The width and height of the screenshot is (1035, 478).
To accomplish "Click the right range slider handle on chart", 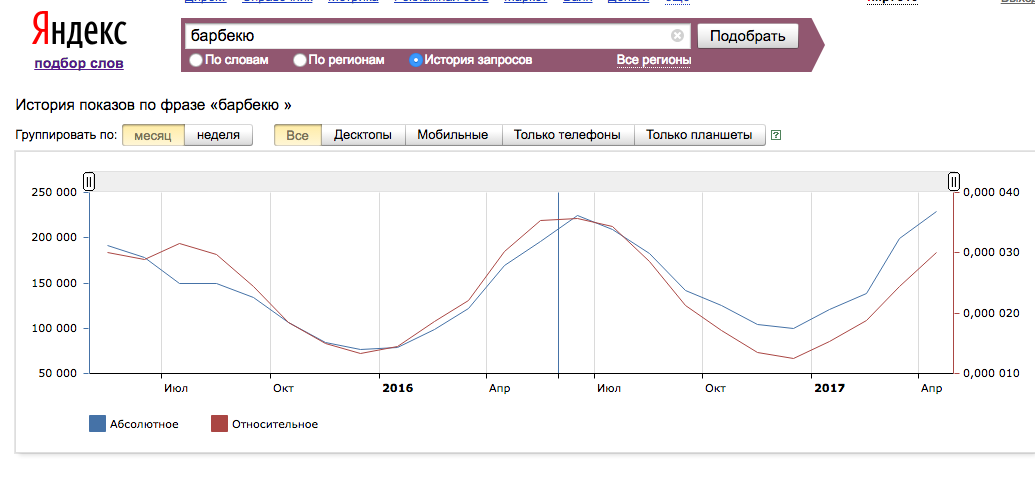I will pos(954,181).
